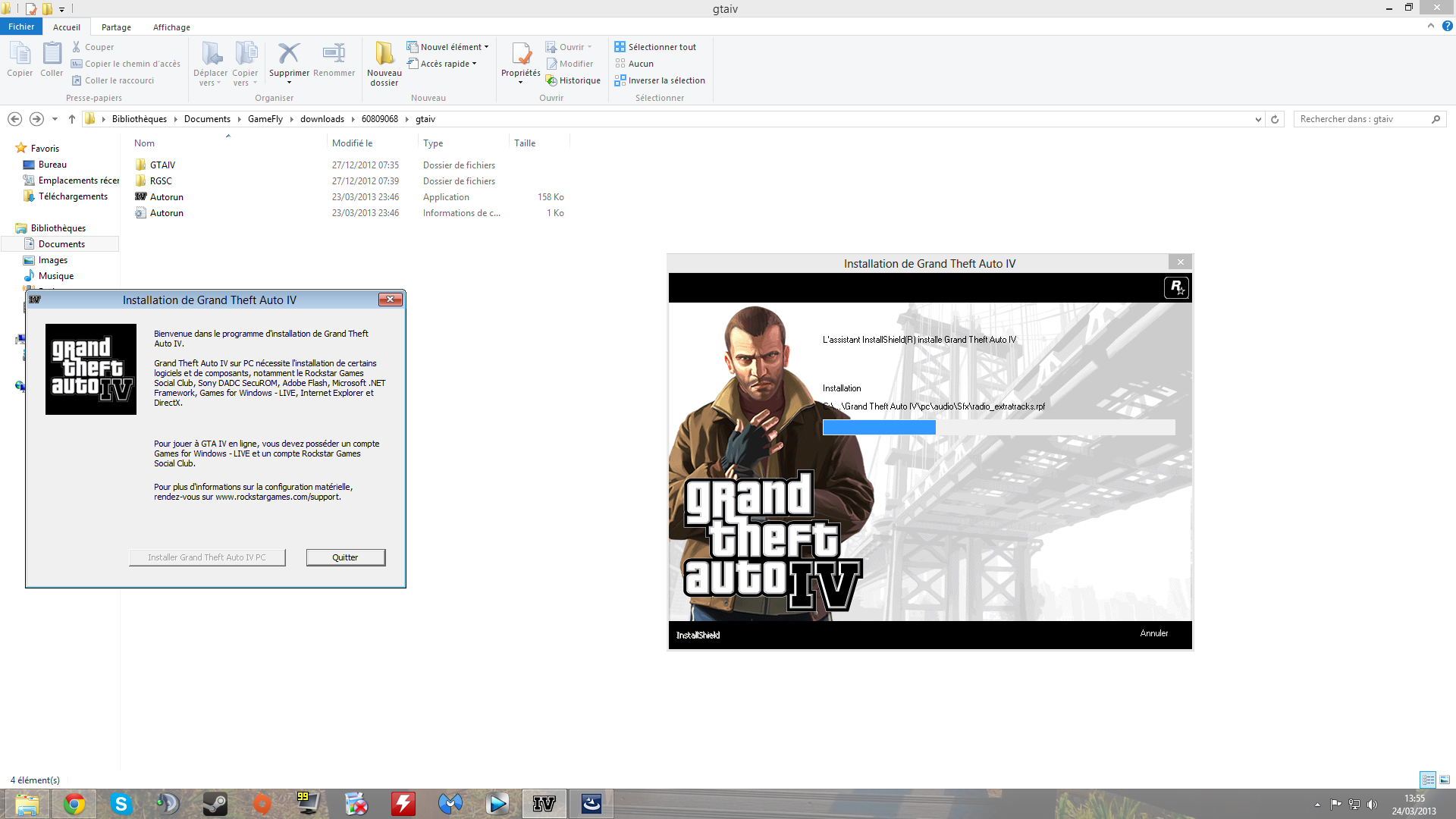Click the Modifier ribbon button
Screen dimensions: 1456x819
coord(570,64)
